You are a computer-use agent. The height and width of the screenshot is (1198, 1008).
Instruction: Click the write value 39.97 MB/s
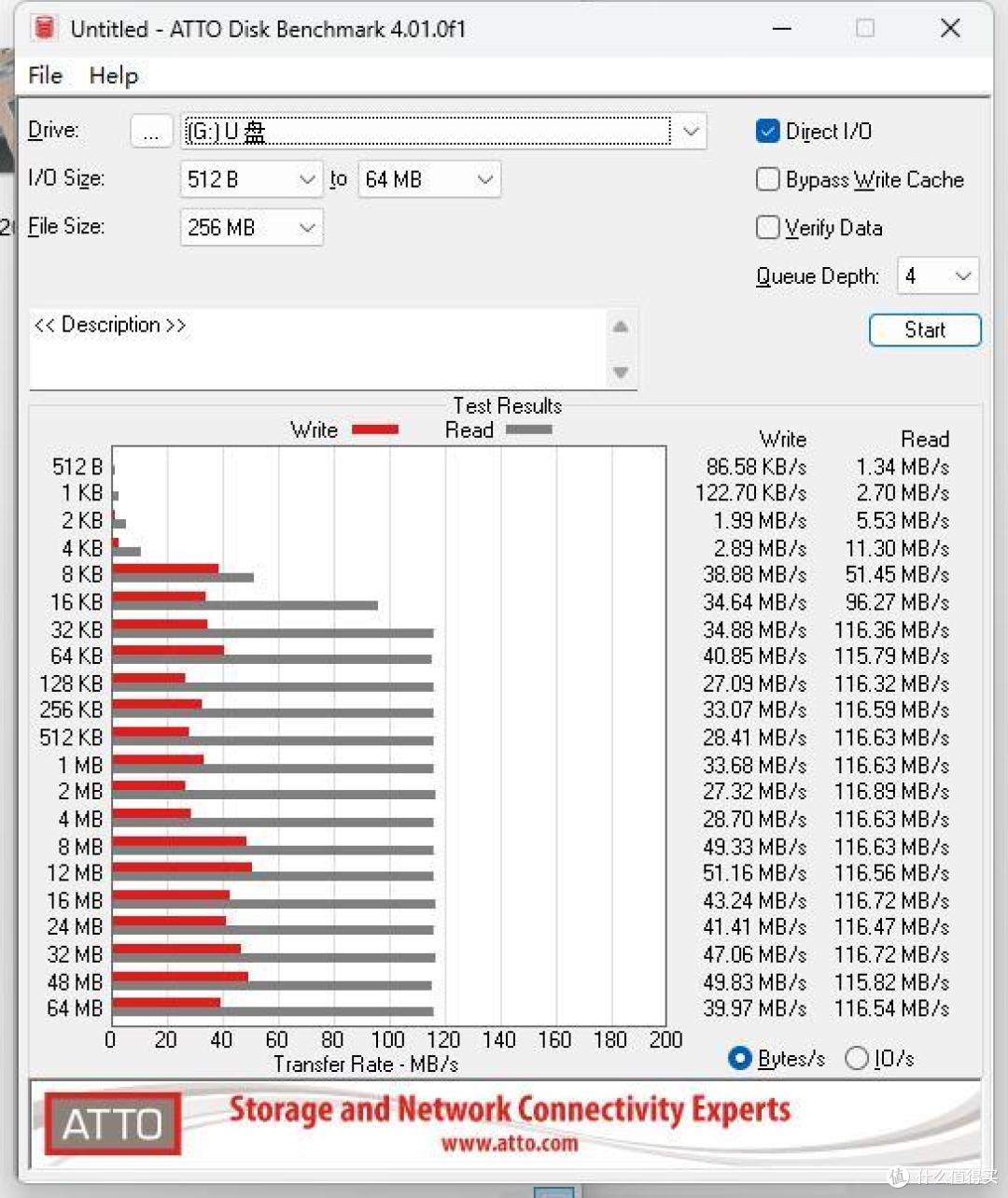[x=755, y=1009]
